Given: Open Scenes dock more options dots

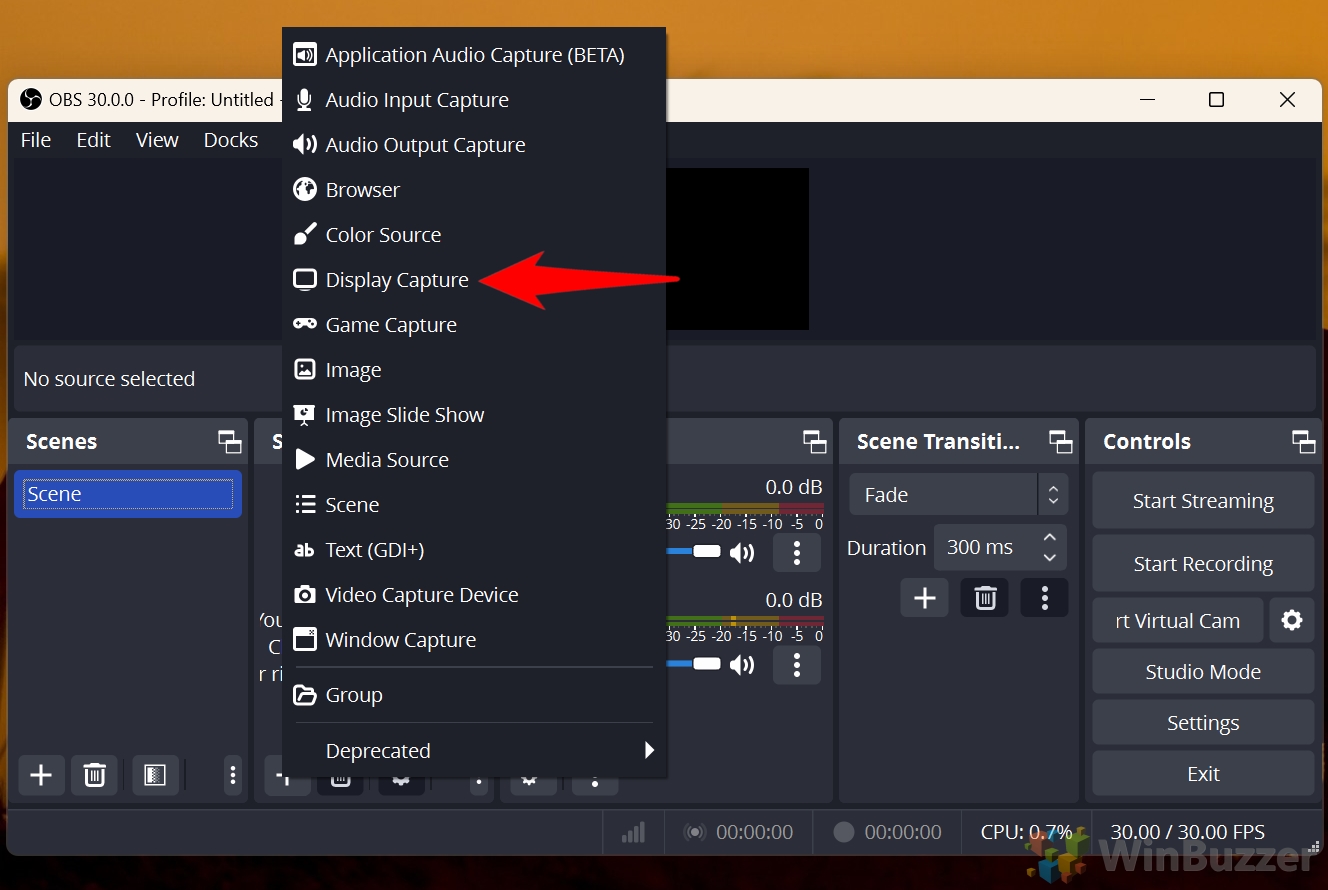Looking at the screenshot, I should pyautogui.click(x=232, y=775).
